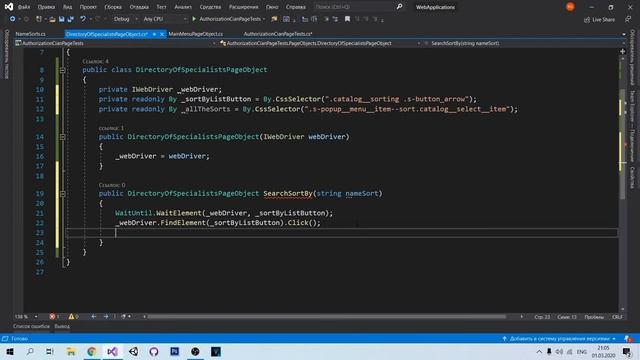Open GitHub Desktop from the taskbar
640x360 pixels.
click(154, 351)
